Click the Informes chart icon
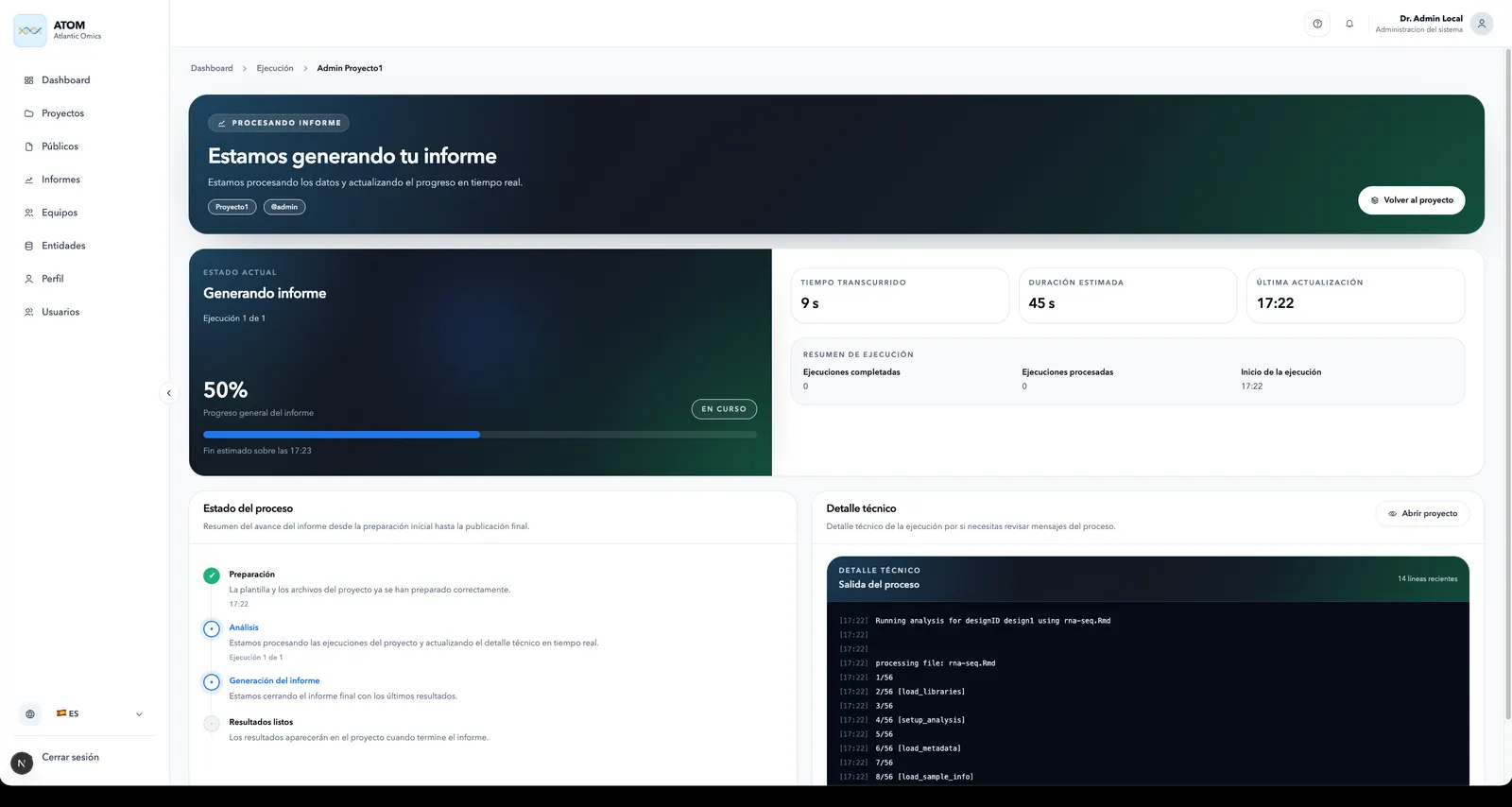The width and height of the screenshot is (1512, 807). click(x=29, y=180)
